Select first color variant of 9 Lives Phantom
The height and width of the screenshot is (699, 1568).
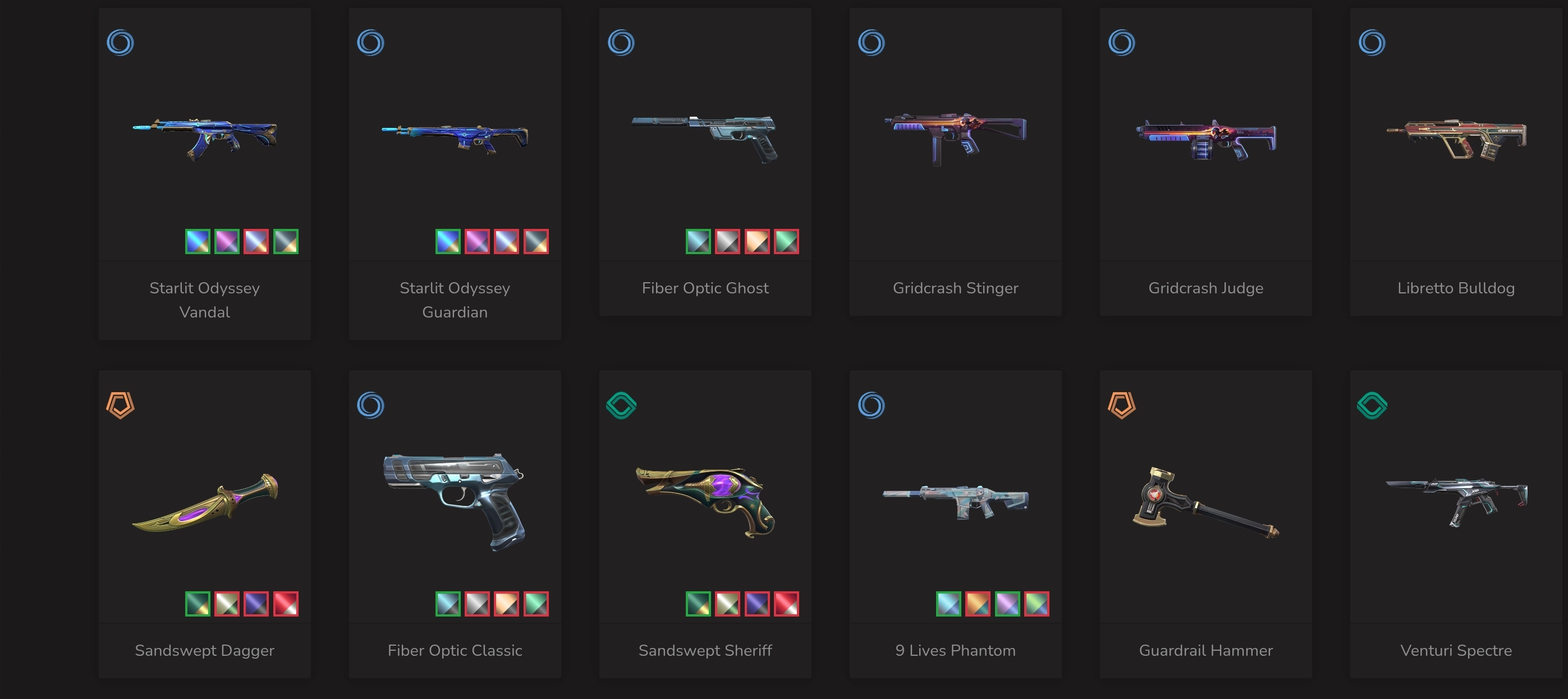click(948, 604)
